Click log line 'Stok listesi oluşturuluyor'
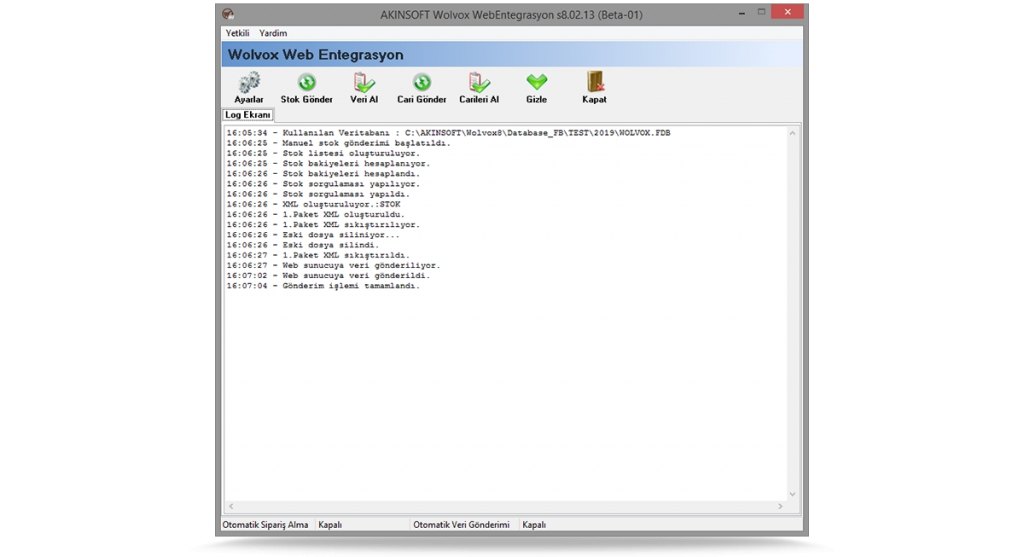Image resolution: width=1024 pixels, height=557 pixels. (323, 153)
